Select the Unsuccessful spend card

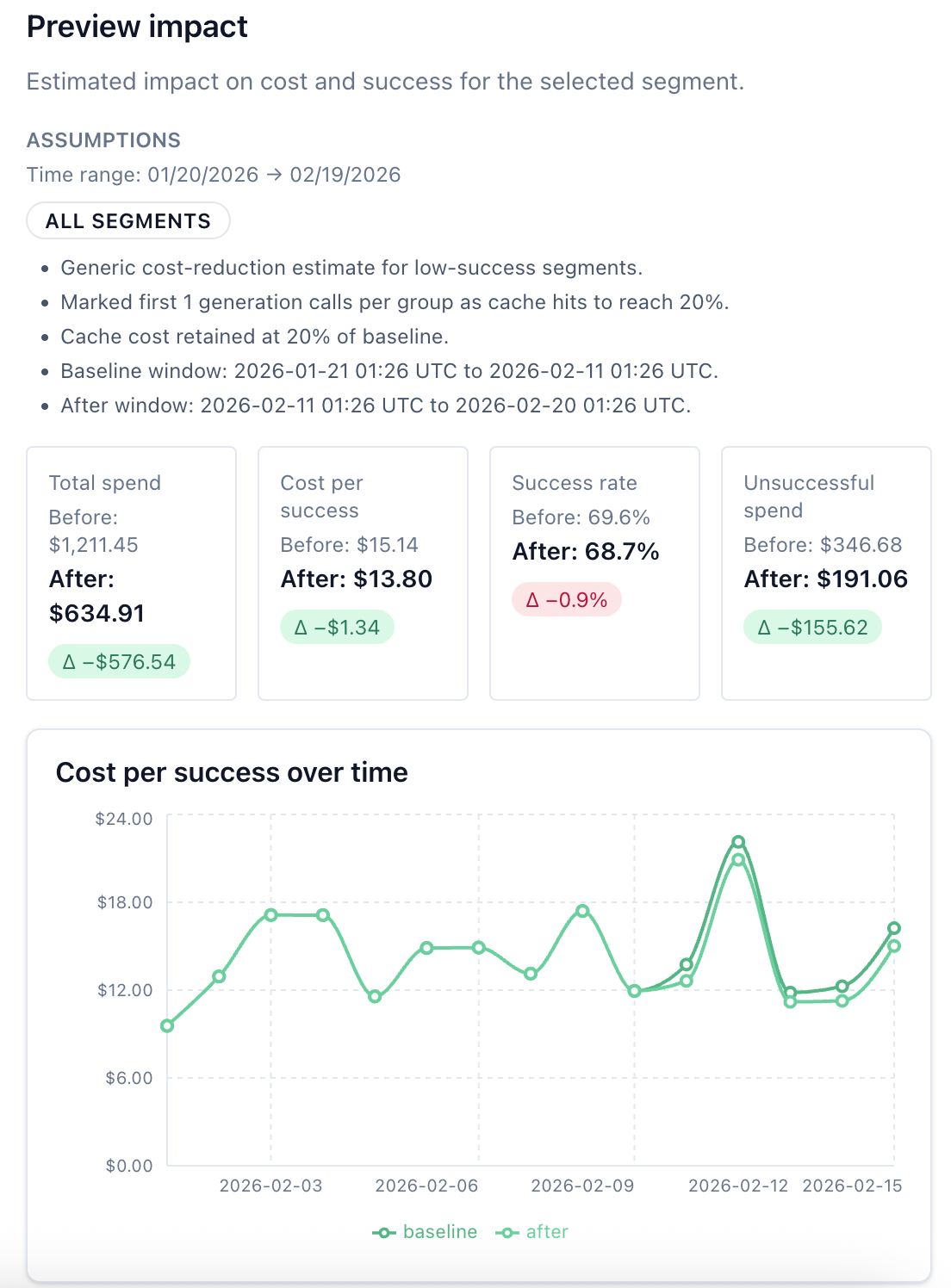click(x=826, y=571)
